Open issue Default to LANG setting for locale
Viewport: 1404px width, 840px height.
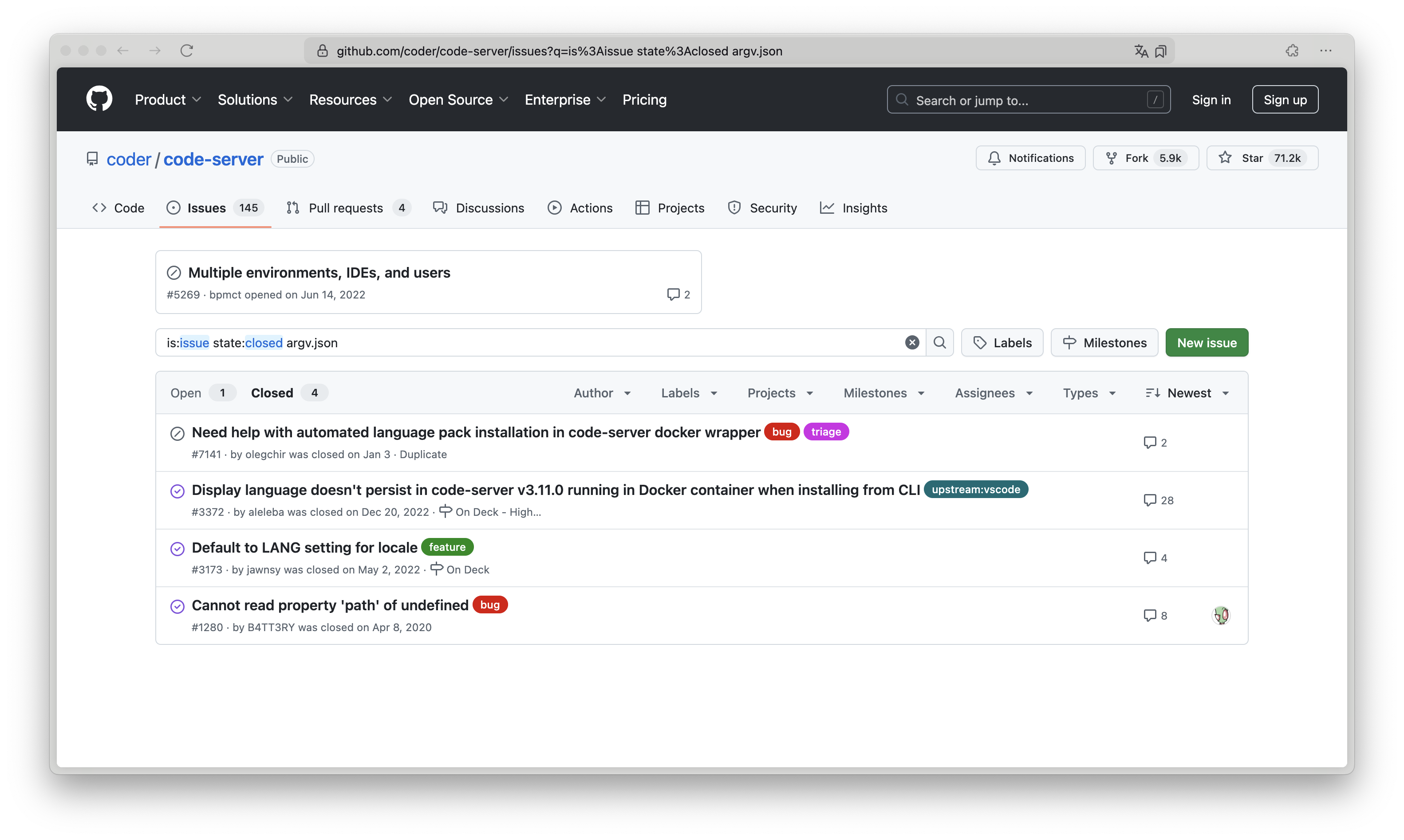(304, 547)
